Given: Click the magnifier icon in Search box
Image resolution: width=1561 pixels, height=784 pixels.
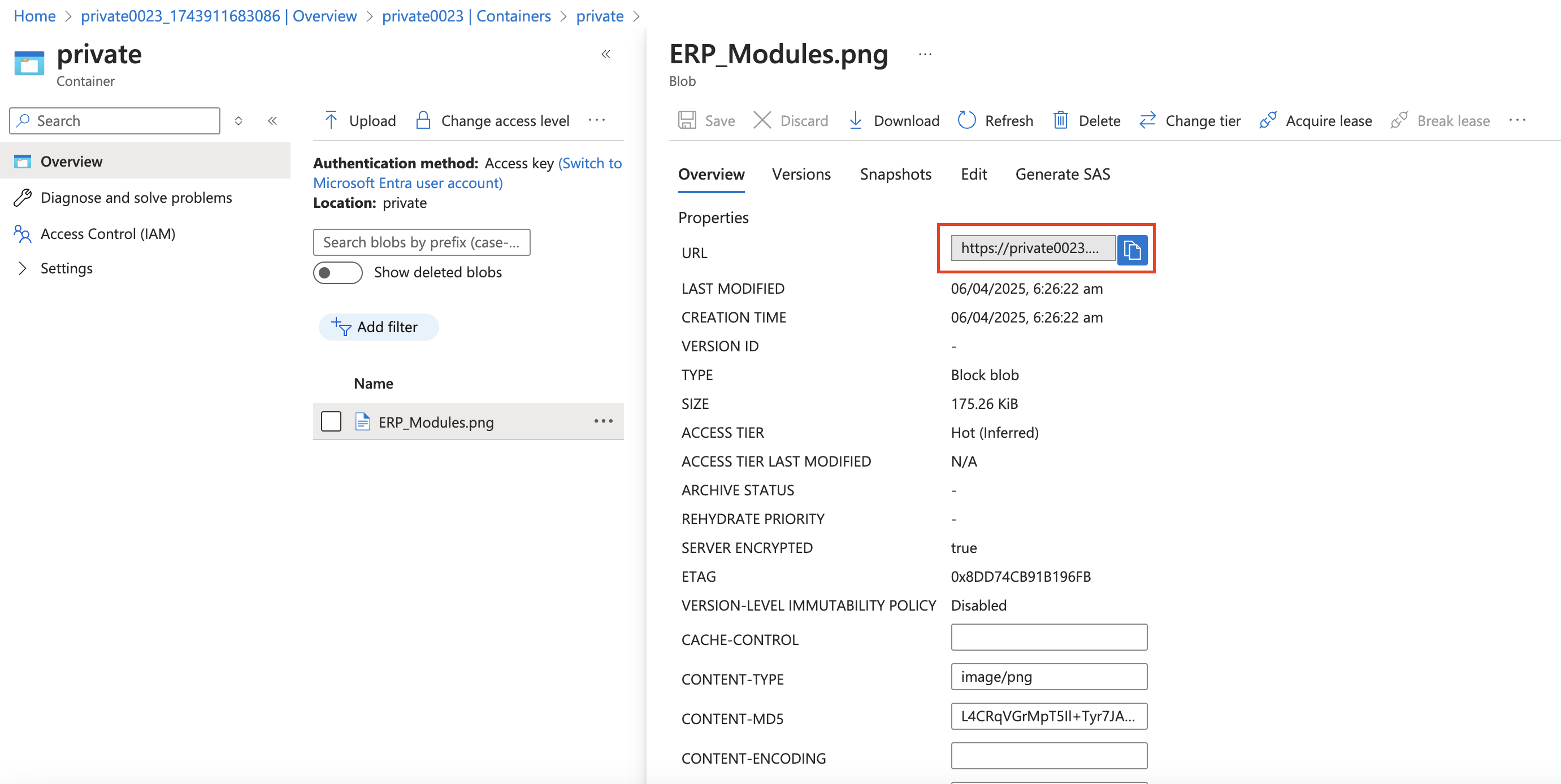Looking at the screenshot, I should 23,120.
